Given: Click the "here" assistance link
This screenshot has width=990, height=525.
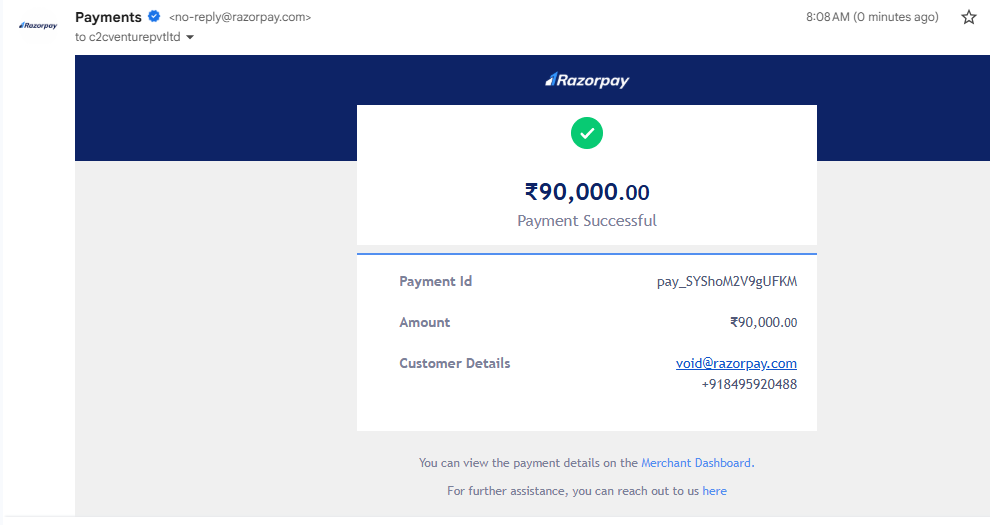Looking at the screenshot, I should pos(714,491).
